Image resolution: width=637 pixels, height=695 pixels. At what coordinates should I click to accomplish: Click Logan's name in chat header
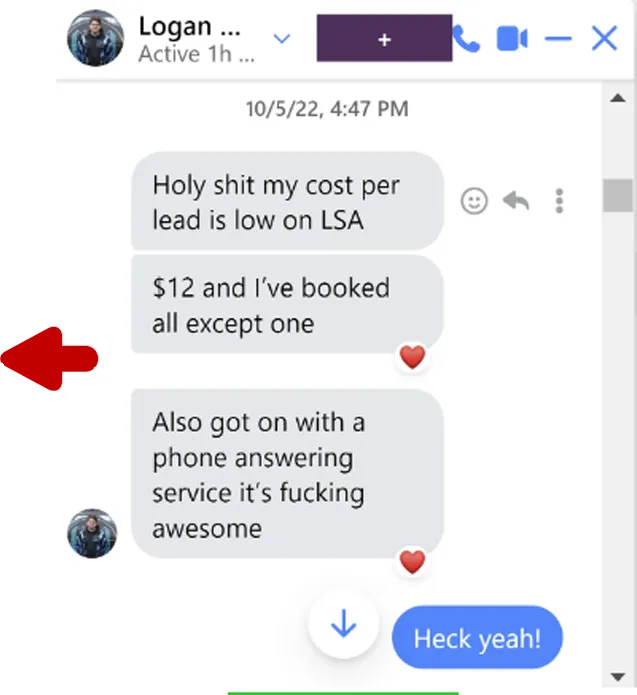[190, 27]
